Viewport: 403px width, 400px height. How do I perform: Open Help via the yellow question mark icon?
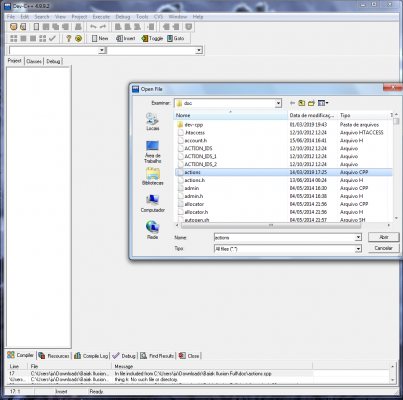[68, 38]
